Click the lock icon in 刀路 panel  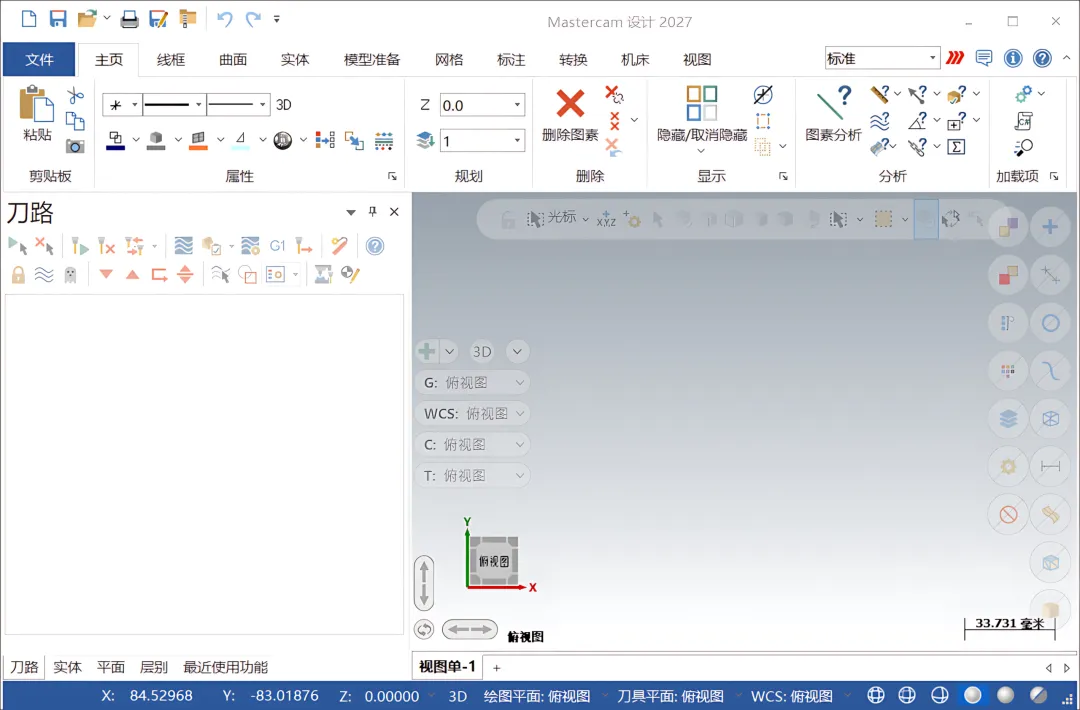(19, 275)
